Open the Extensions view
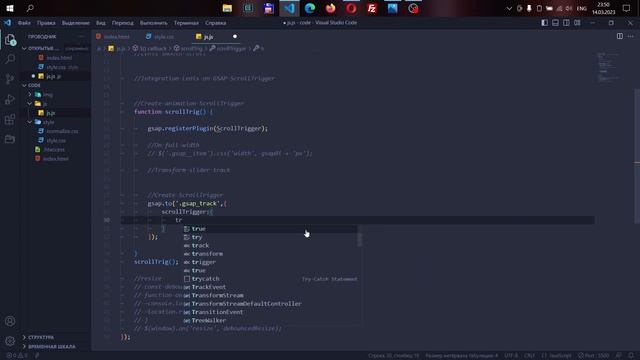The height and width of the screenshot is (360, 640). 10,119
